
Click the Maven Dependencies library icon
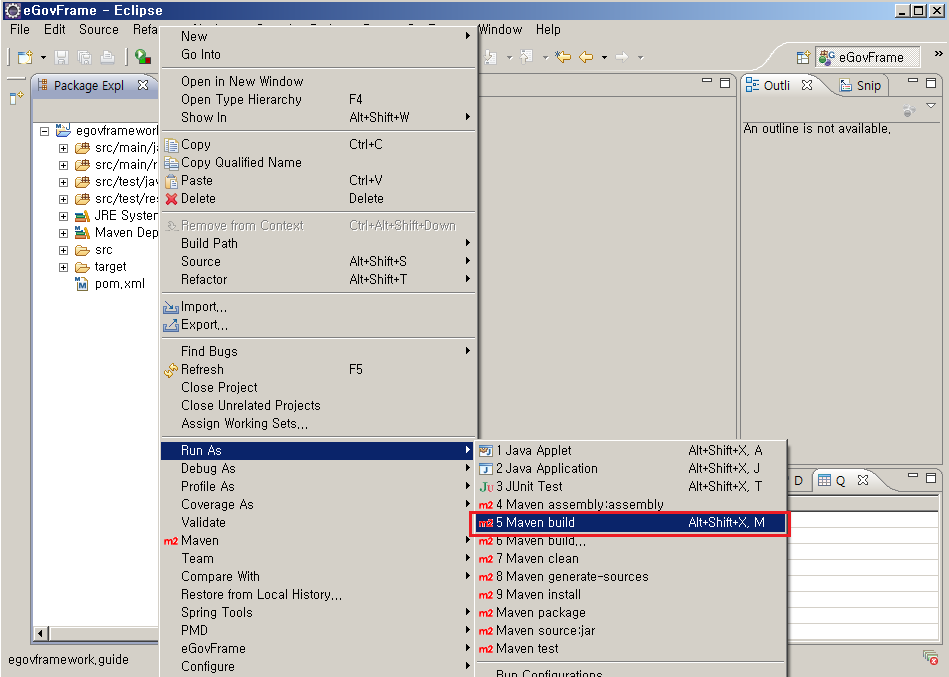point(82,233)
